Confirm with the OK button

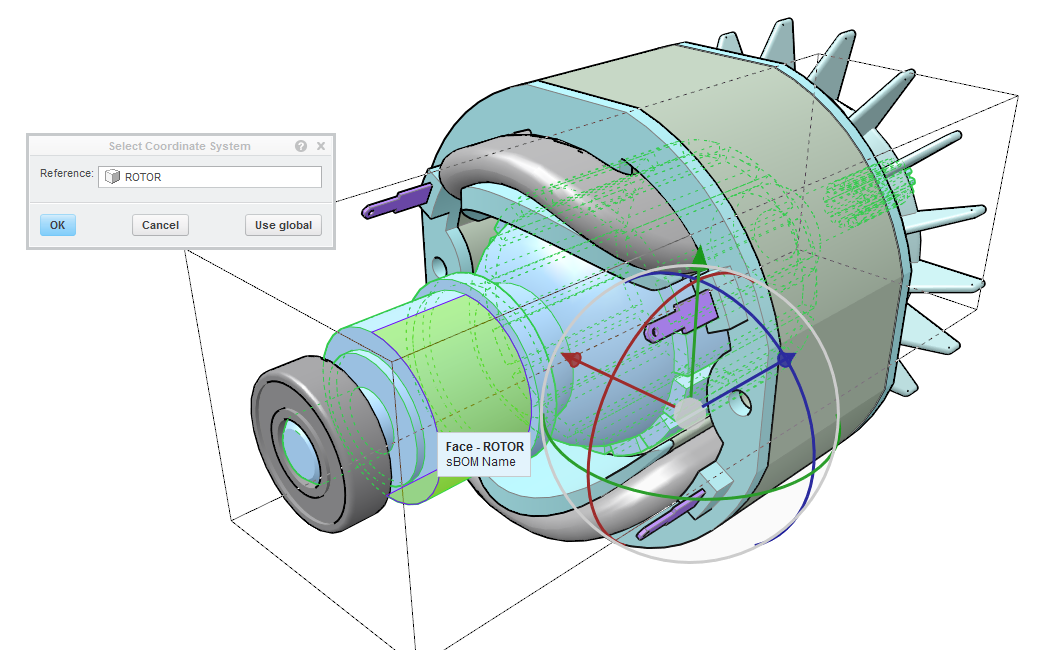(x=58, y=225)
